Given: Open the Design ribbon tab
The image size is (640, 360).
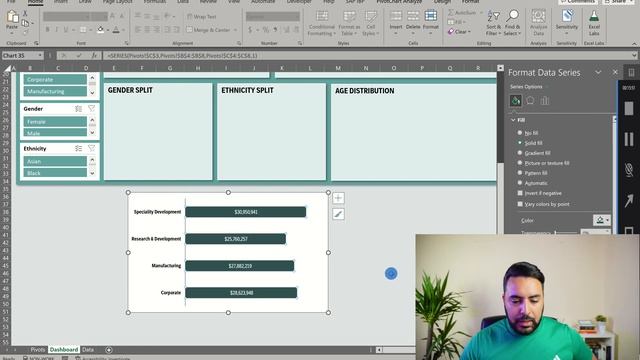Looking at the screenshot, I should [442, 2].
